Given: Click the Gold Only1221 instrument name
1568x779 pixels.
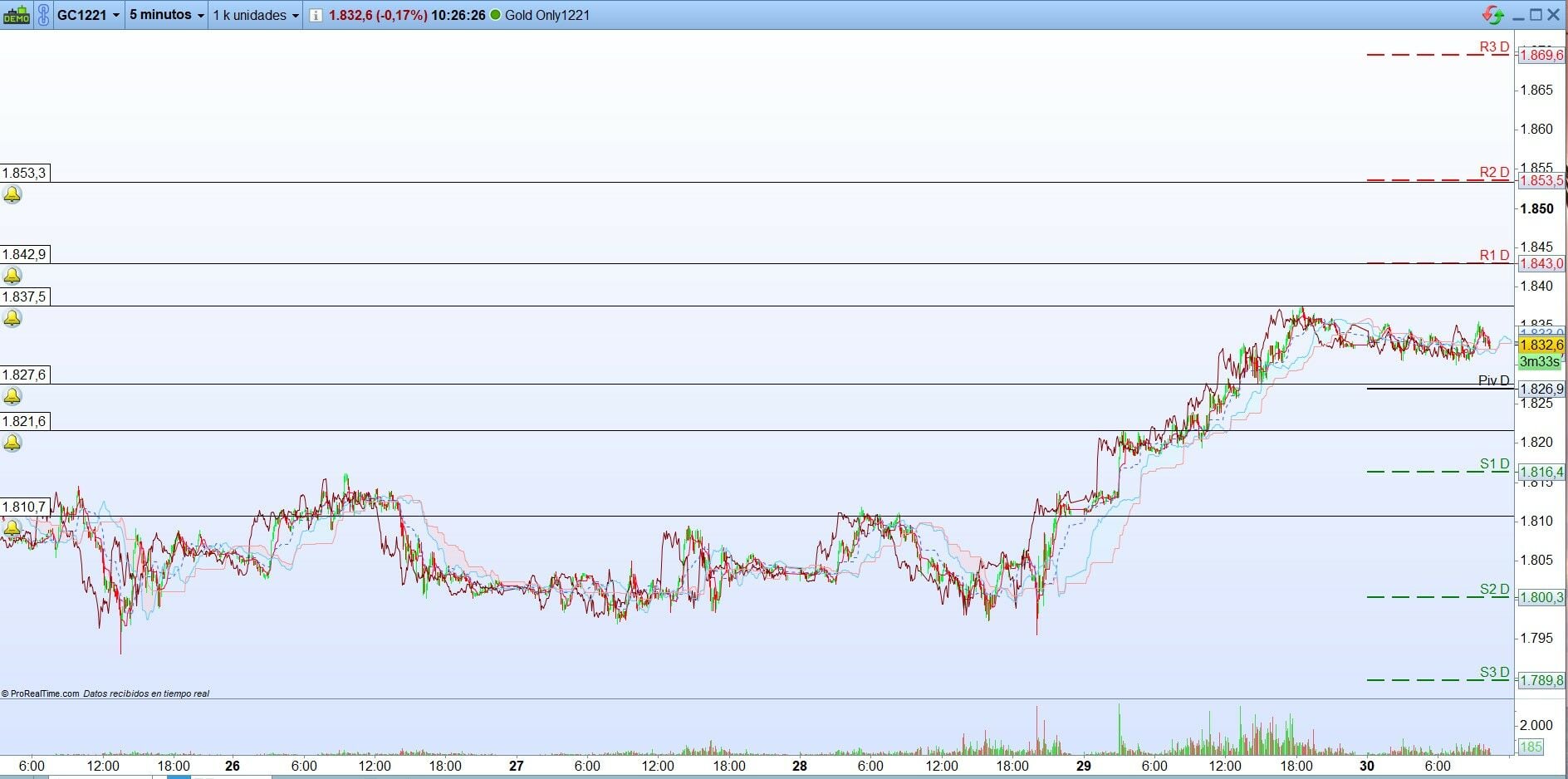Looking at the screenshot, I should (x=547, y=15).
